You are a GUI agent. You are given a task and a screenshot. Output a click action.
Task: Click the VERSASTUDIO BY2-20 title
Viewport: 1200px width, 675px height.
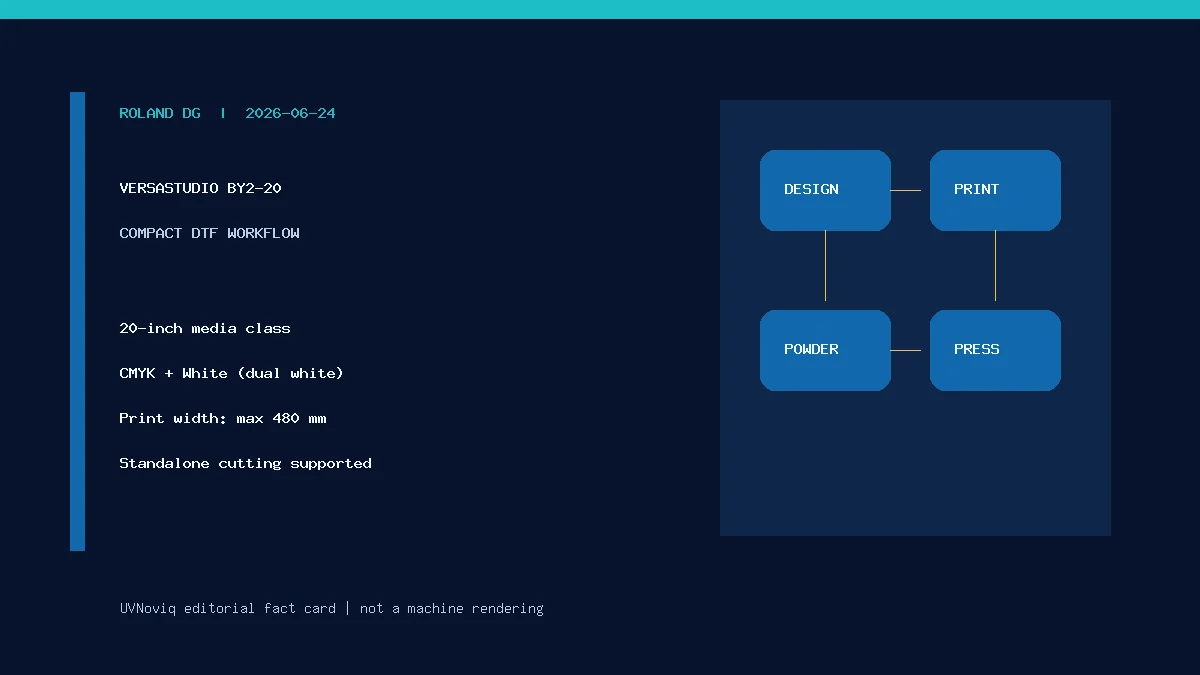pyautogui.click(x=200, y=188)
